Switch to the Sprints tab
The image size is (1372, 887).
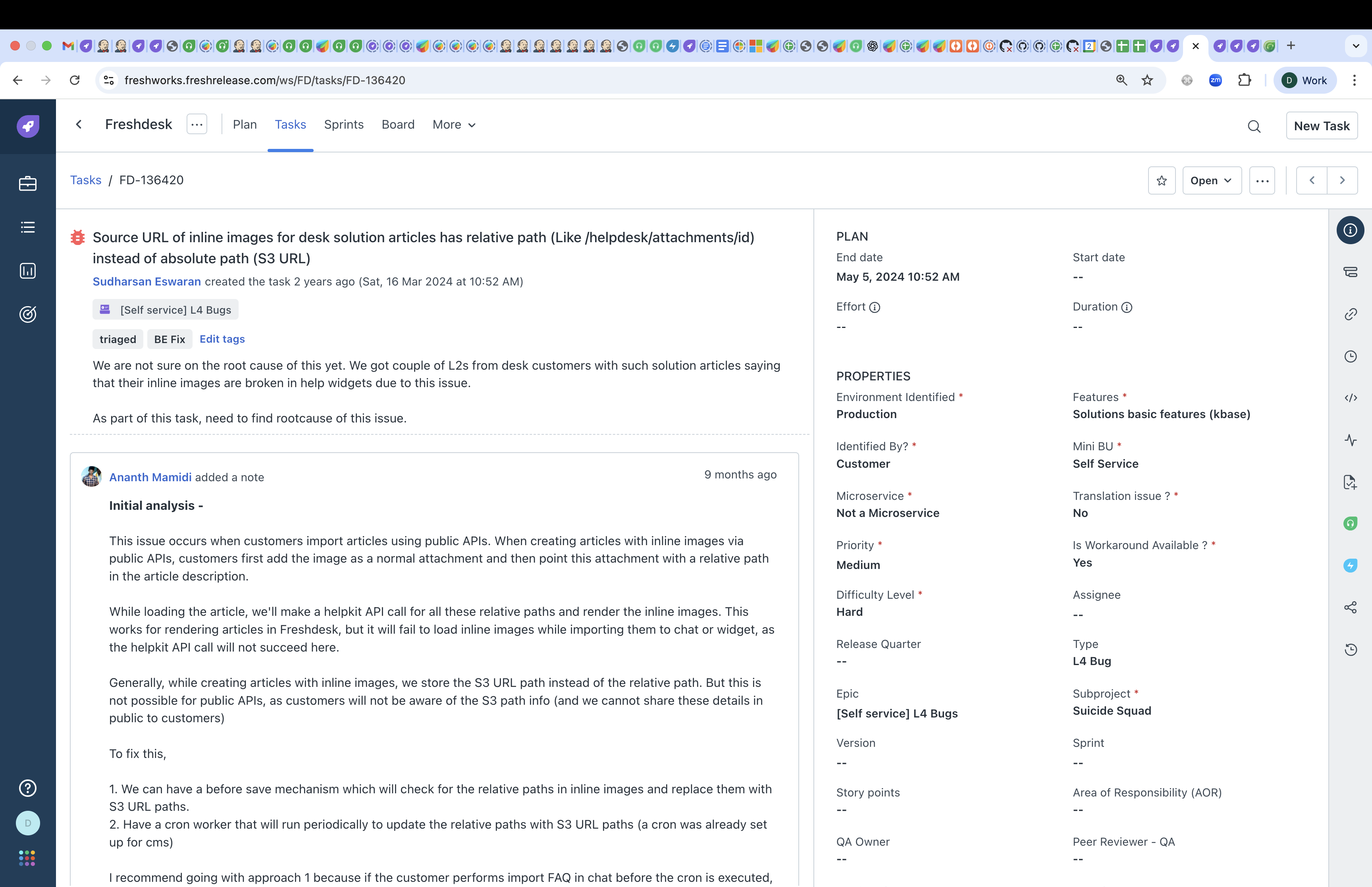[343, 124]
